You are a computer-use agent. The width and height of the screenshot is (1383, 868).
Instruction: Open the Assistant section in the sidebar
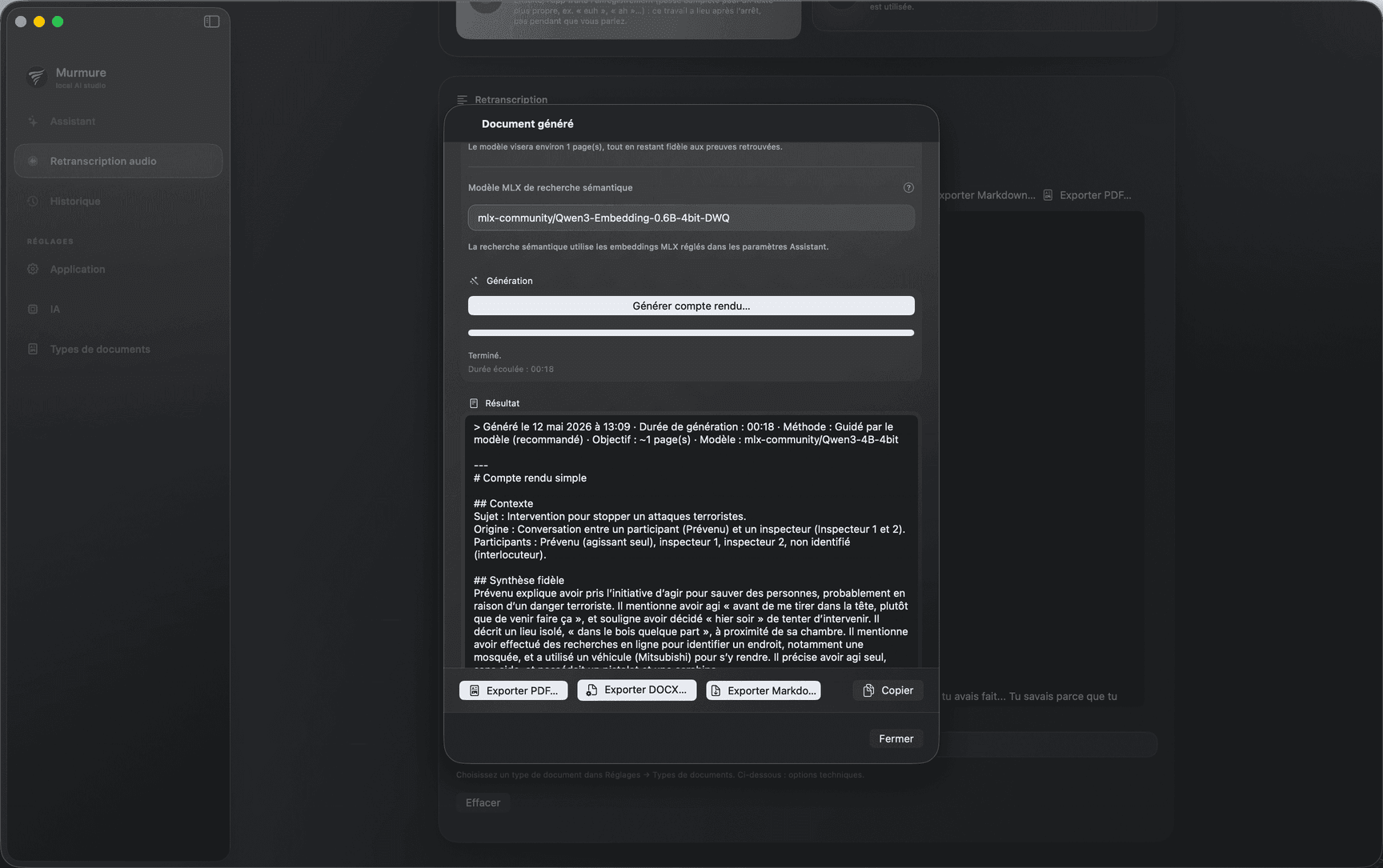(x=118, y=122)
